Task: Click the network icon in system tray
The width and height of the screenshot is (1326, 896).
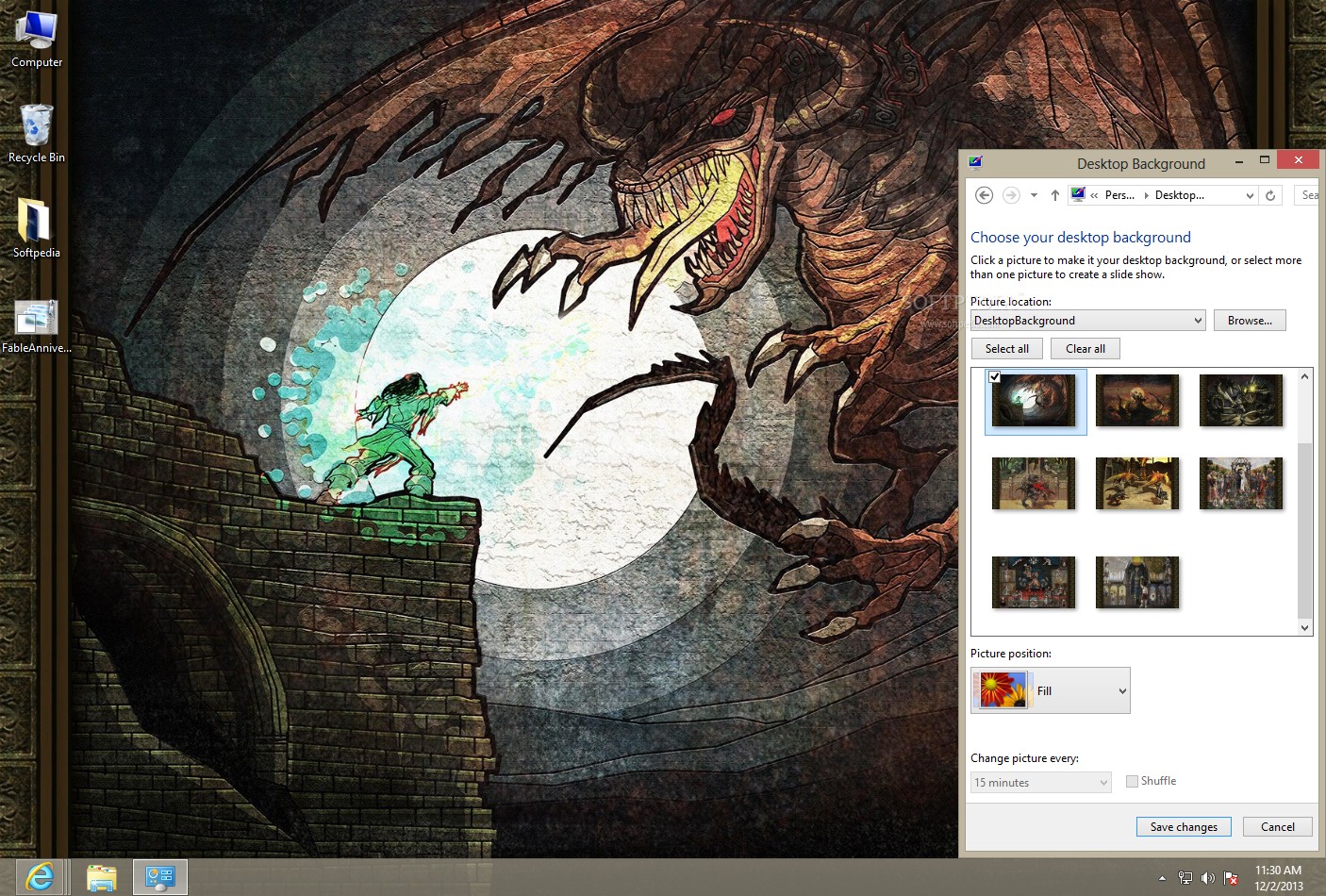Action: pyautogui.click(x=1185, y=878)
